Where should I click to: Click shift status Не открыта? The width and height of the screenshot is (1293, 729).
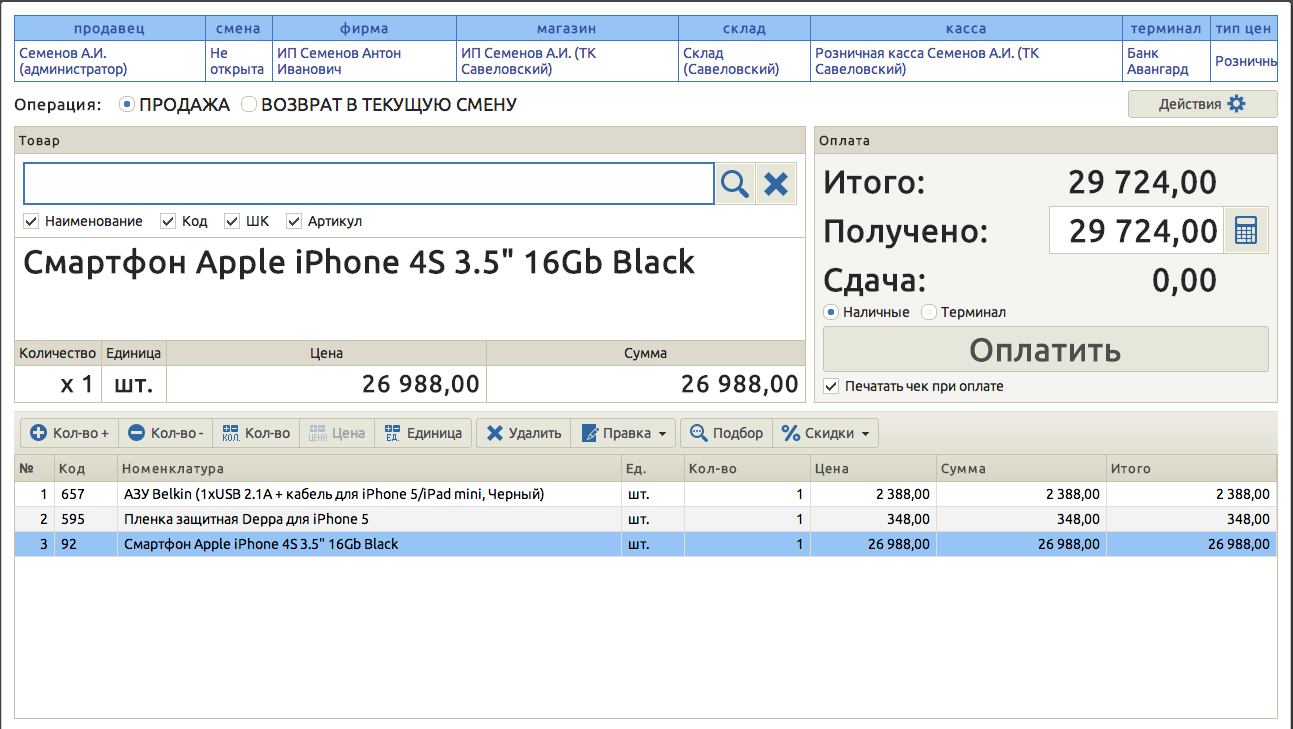pyautogui.click(x=237, y=61)
